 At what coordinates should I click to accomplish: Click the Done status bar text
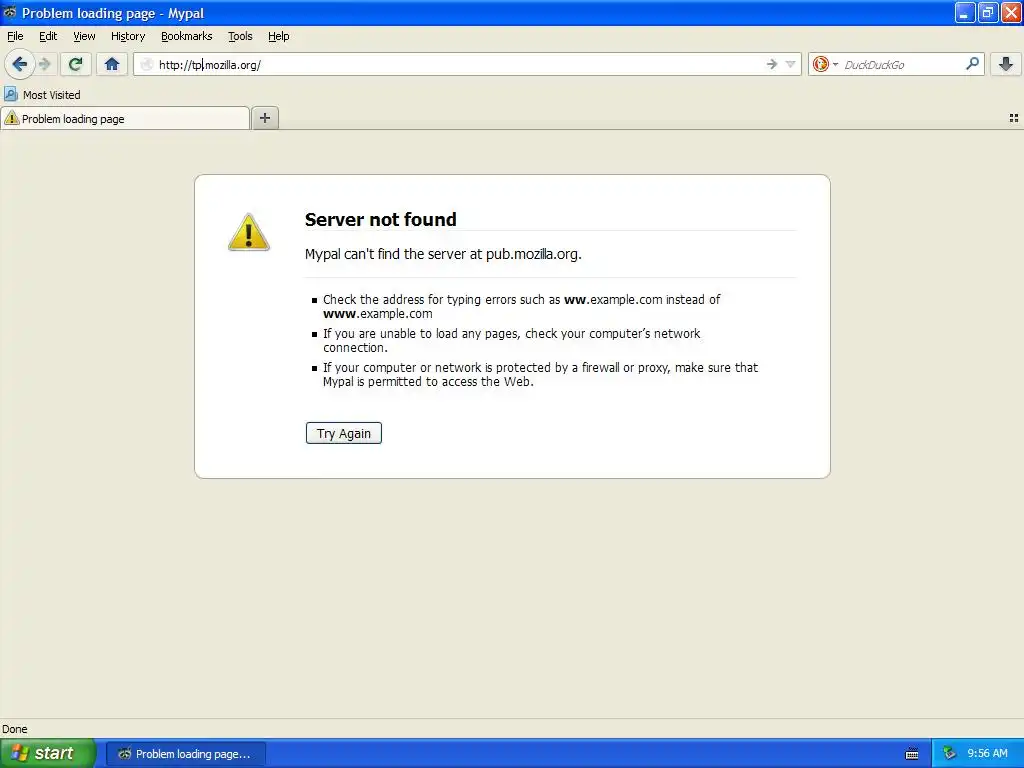[x=15, y=729]
